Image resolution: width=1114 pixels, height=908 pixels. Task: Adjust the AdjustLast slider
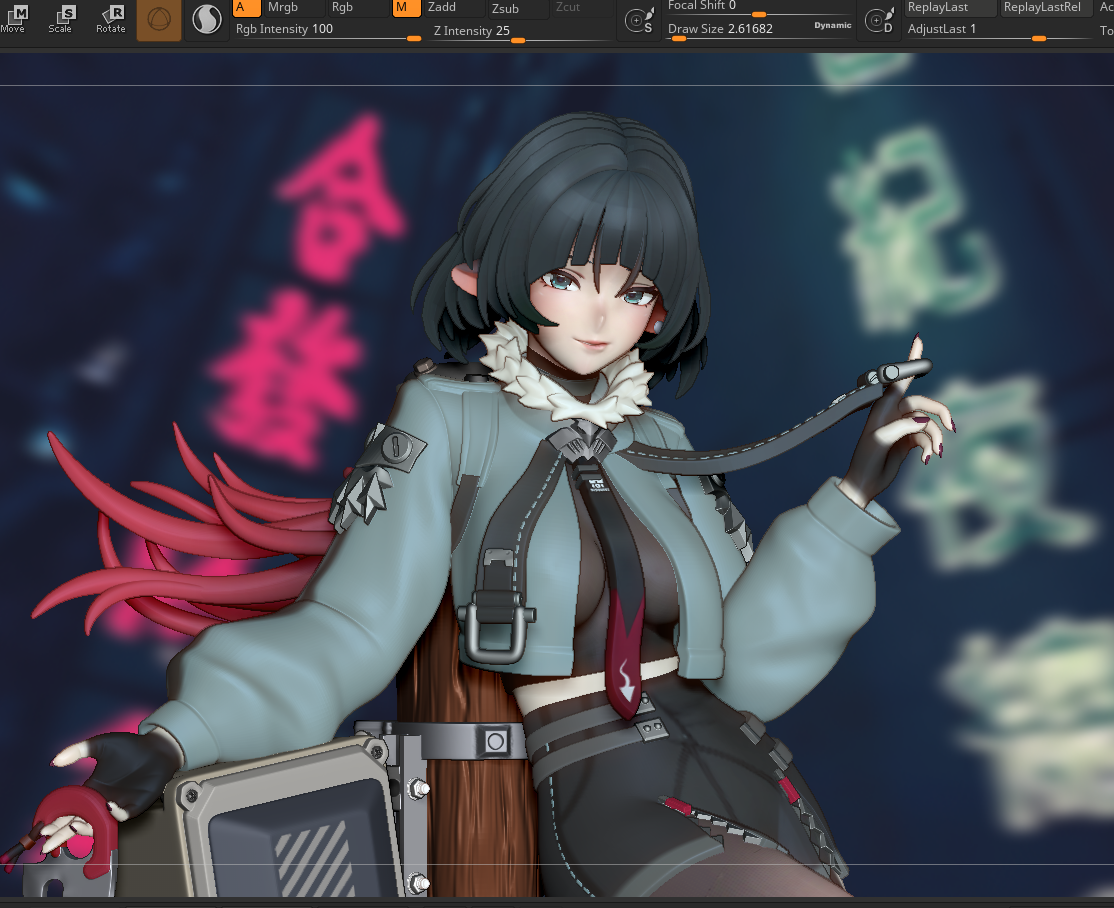coord(998,31)
